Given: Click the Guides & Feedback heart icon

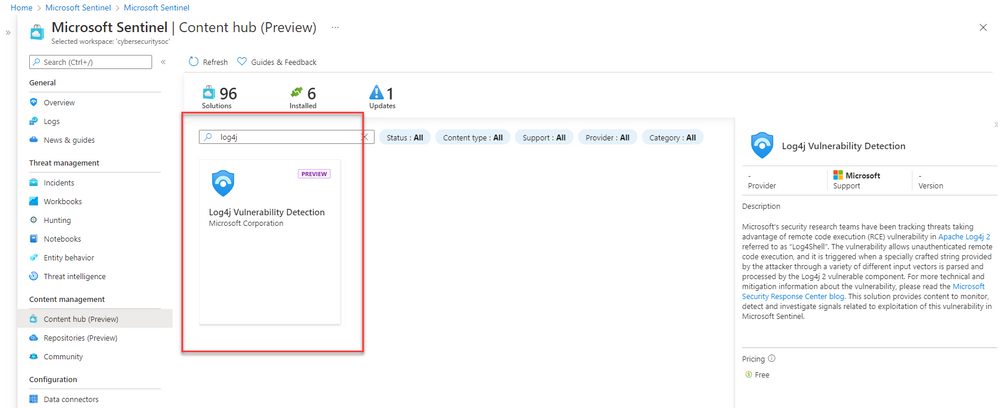Looking at the screenshot, I should pos(242,62).
